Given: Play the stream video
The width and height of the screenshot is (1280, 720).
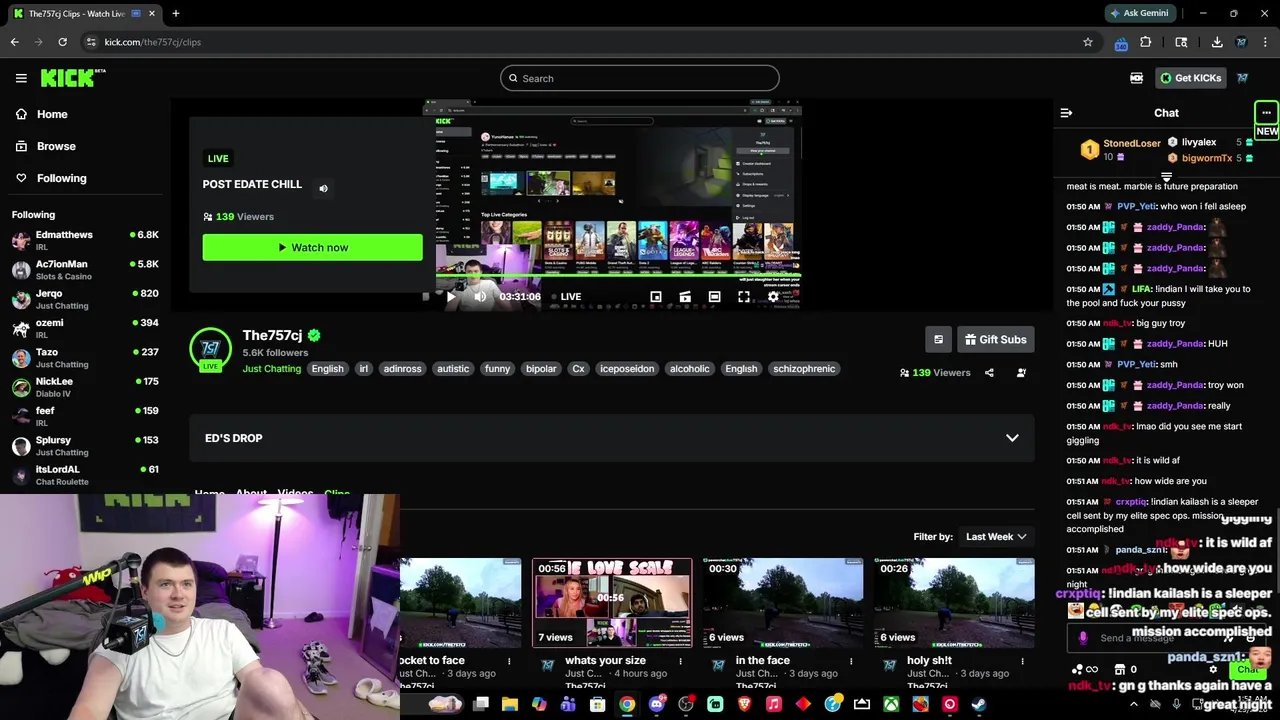Looking at the screenshot, I should pyautogui.click(x=451, y=297).
